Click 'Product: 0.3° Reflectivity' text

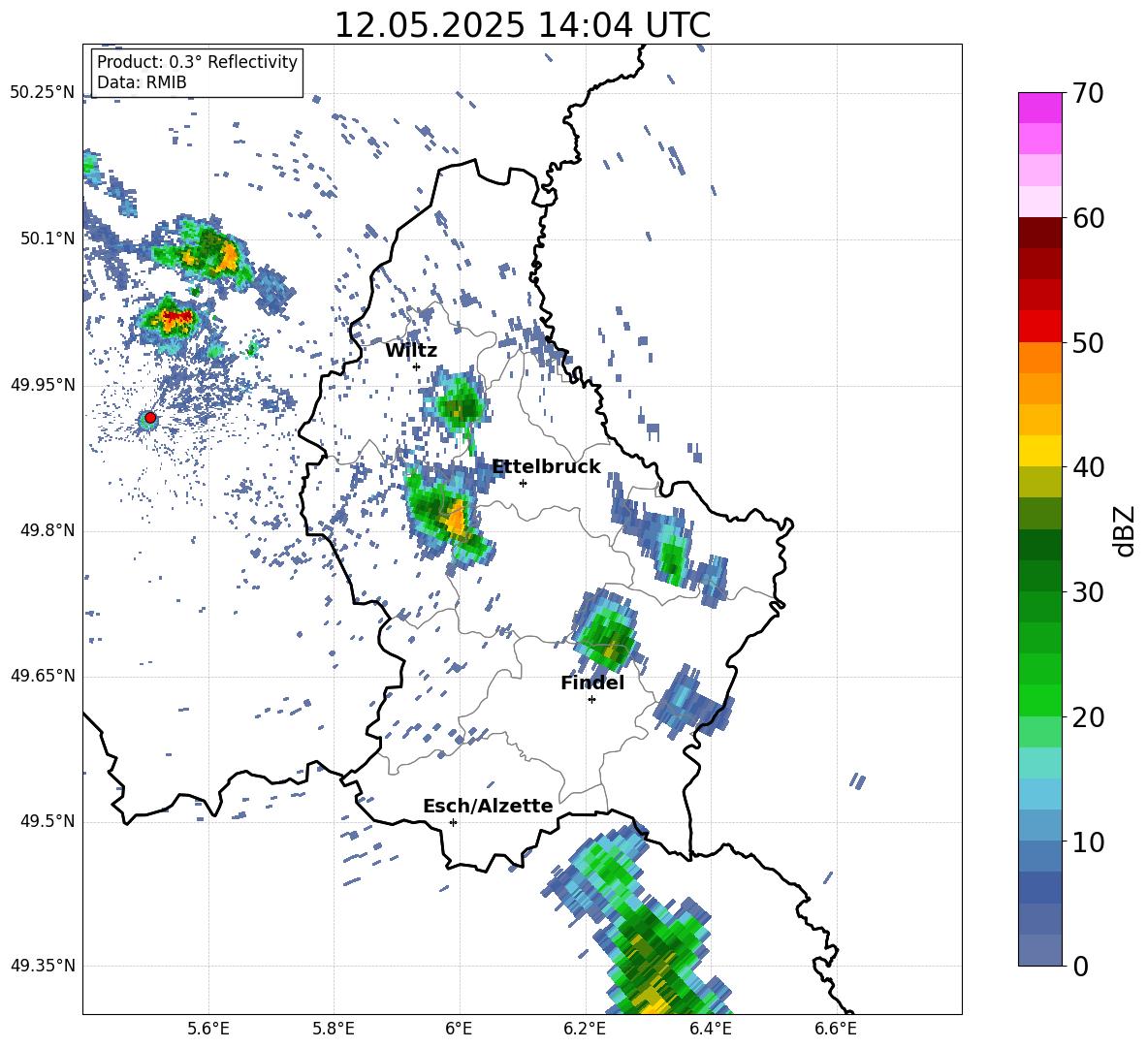pyautogui.click(x=197, y=61)
